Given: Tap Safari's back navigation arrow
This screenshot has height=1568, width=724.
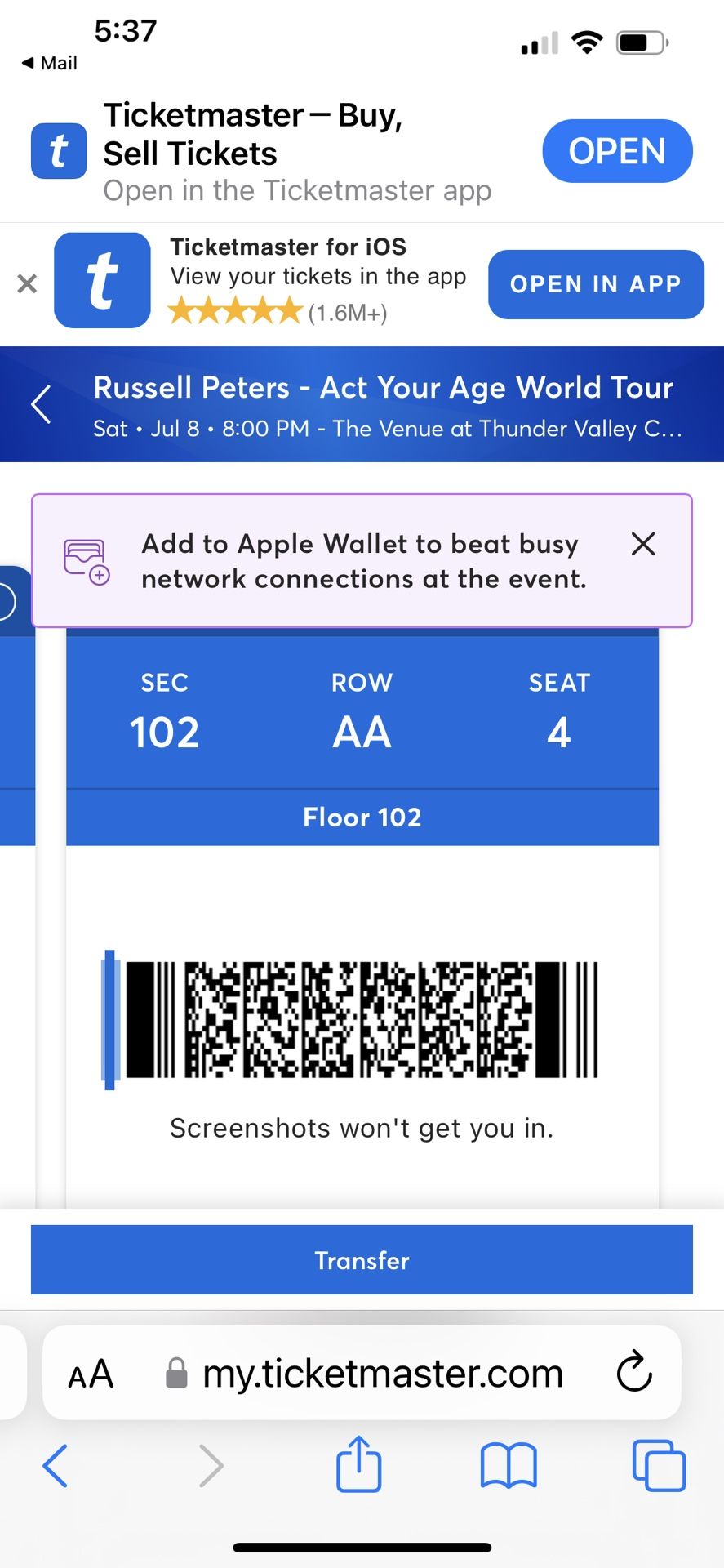Looking at the screenshot, I should pos(55,1465).
